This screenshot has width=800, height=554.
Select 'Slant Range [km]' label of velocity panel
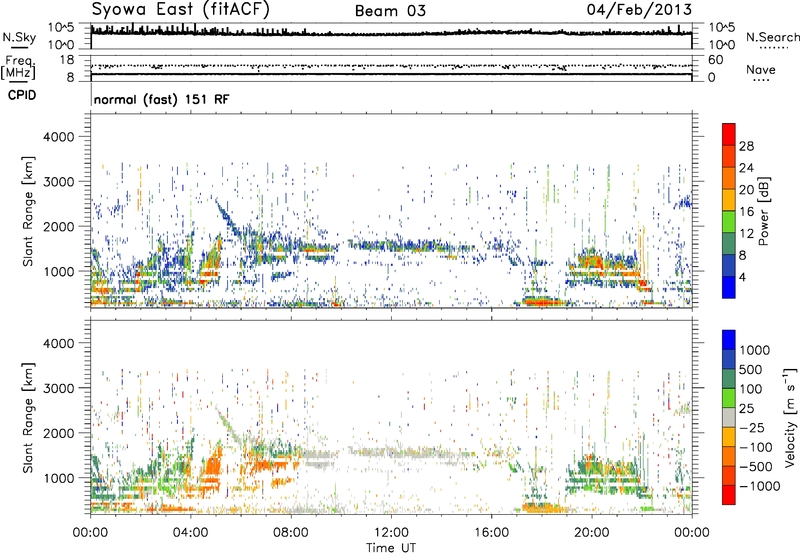pos(28,417)
